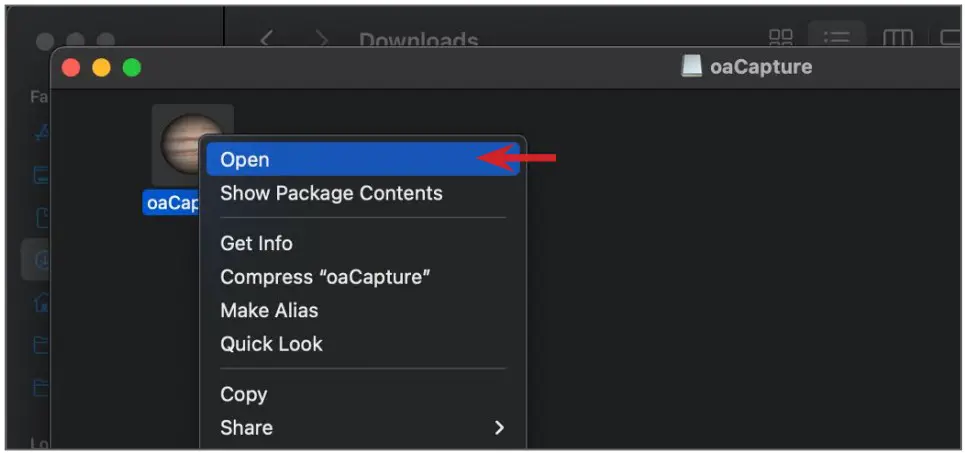Click Make Alias in the context menu

269,310
